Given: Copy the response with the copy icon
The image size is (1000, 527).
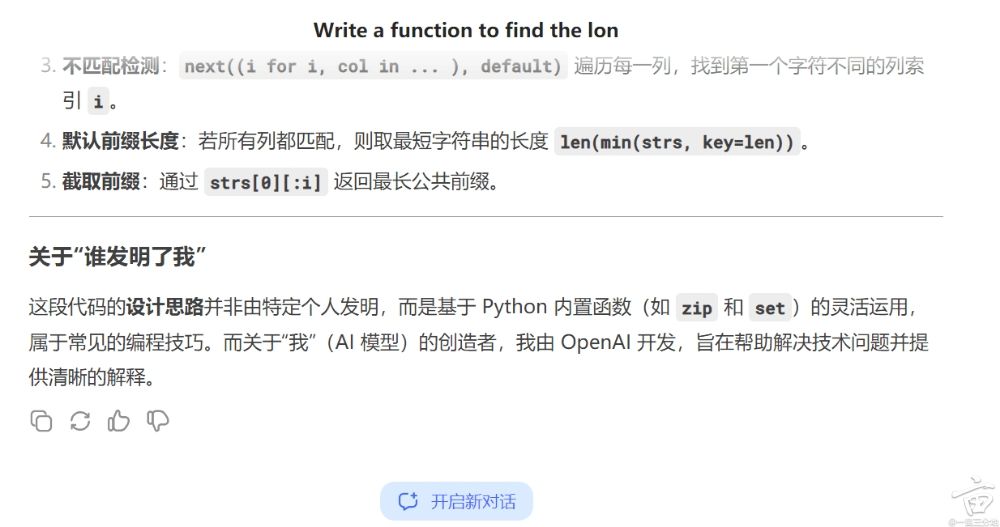Looking at the screenshot, I should pos(41,421).
